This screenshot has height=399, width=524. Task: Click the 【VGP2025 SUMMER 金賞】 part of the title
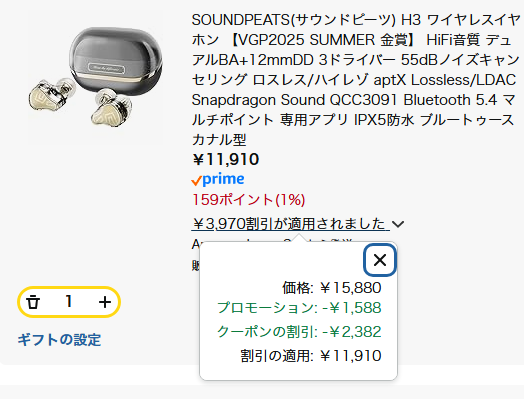point(322,40)
